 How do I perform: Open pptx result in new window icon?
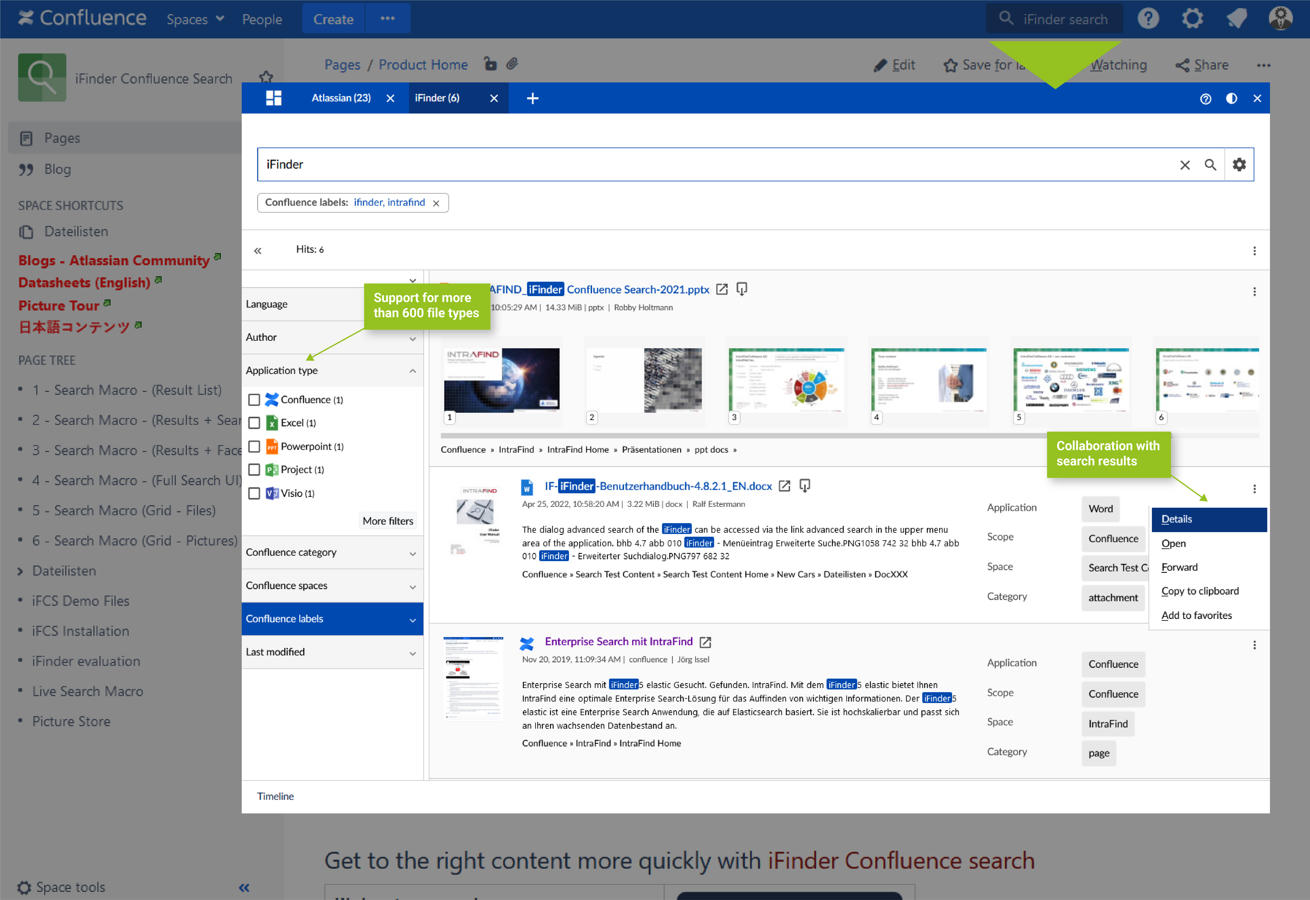(721, 290)
